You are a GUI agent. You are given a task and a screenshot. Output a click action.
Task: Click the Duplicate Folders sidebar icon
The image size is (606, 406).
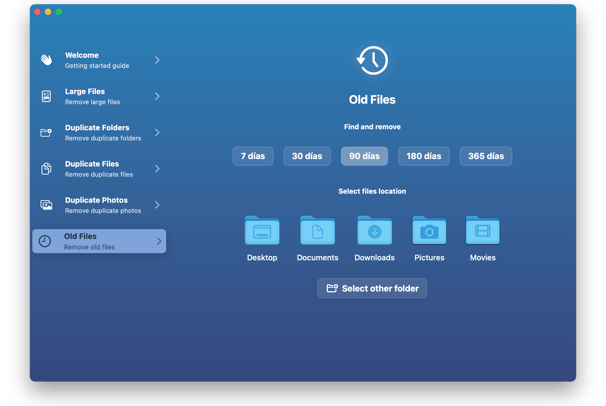46,133
